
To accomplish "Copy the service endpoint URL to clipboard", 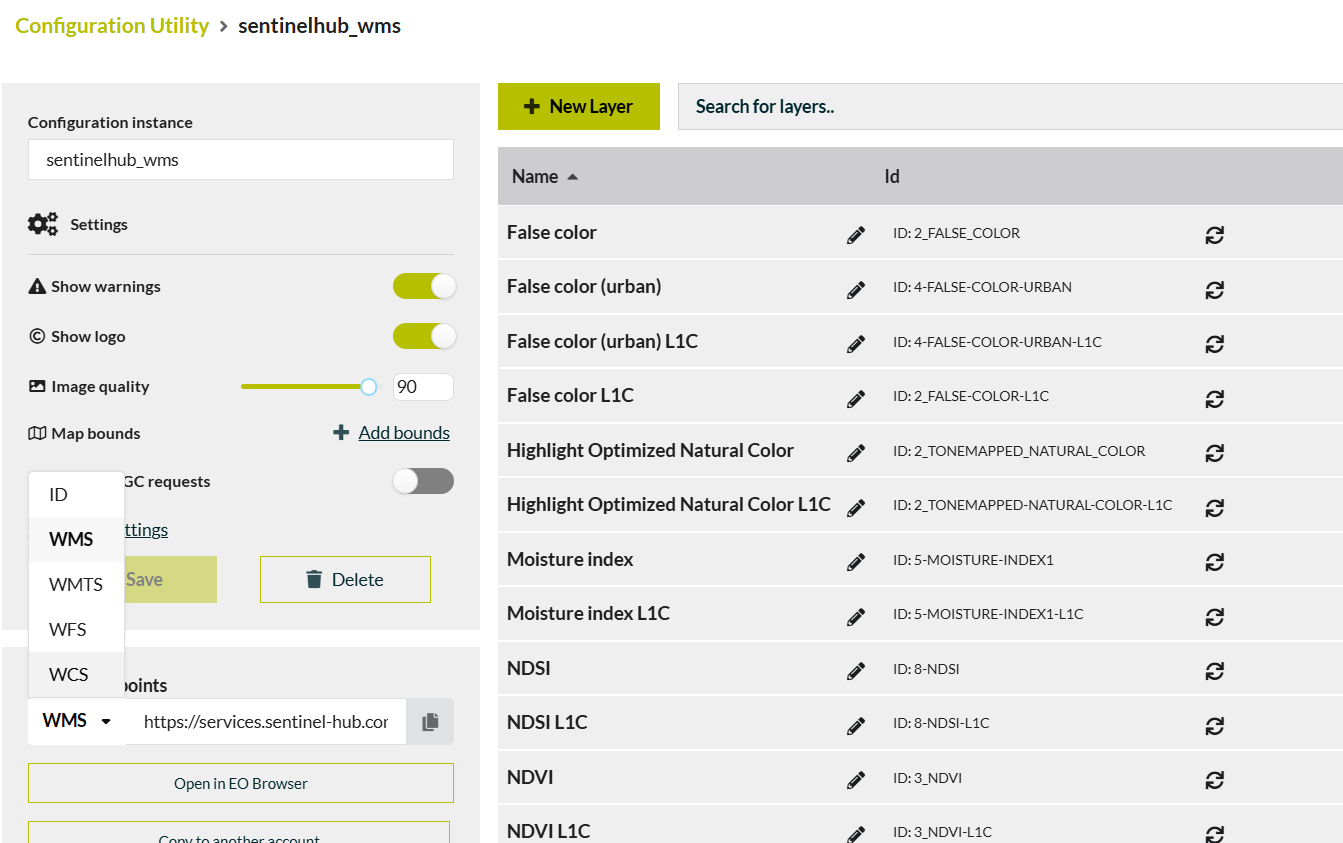I will (430, 721).
